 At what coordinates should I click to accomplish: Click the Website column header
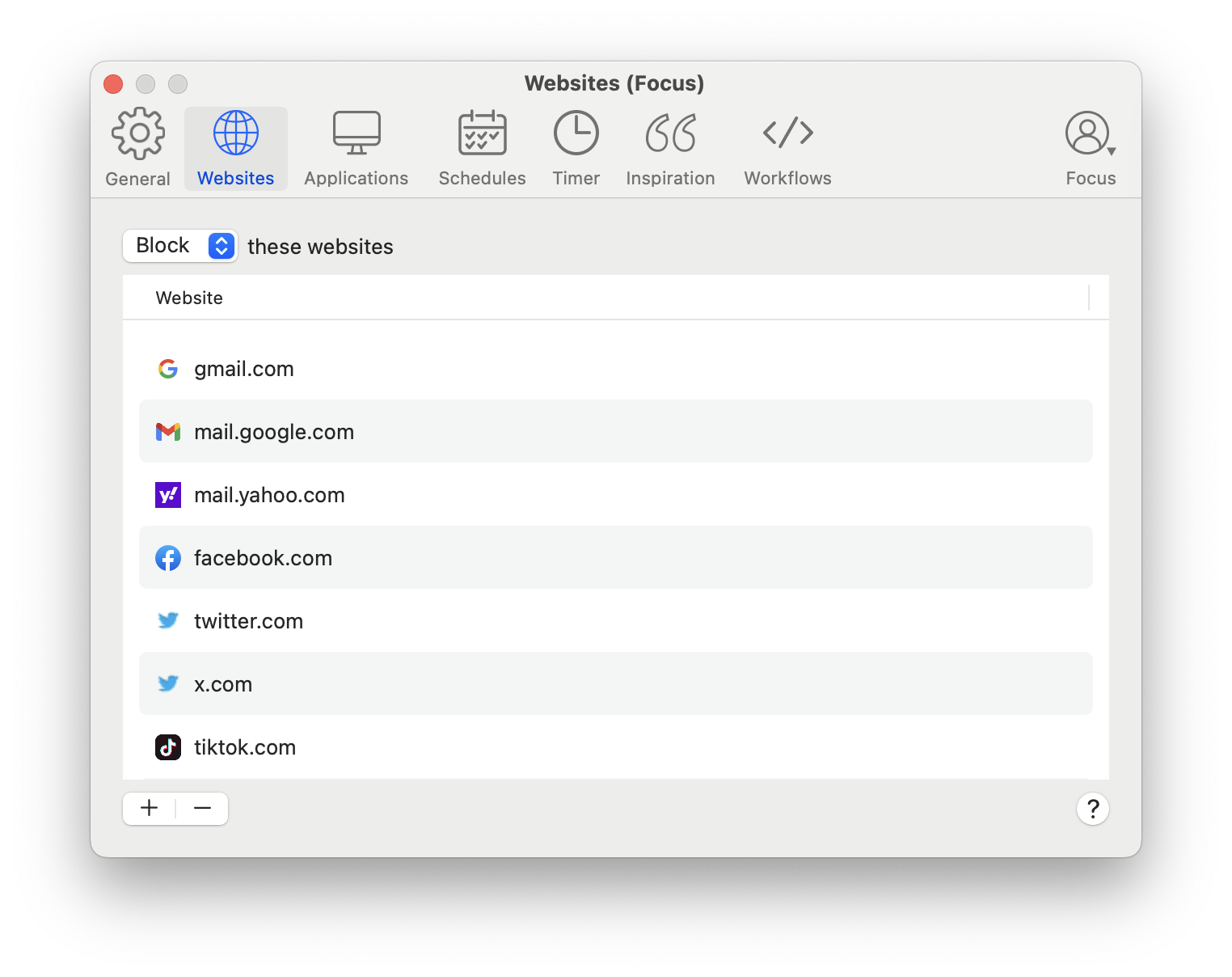coord(188,297)
